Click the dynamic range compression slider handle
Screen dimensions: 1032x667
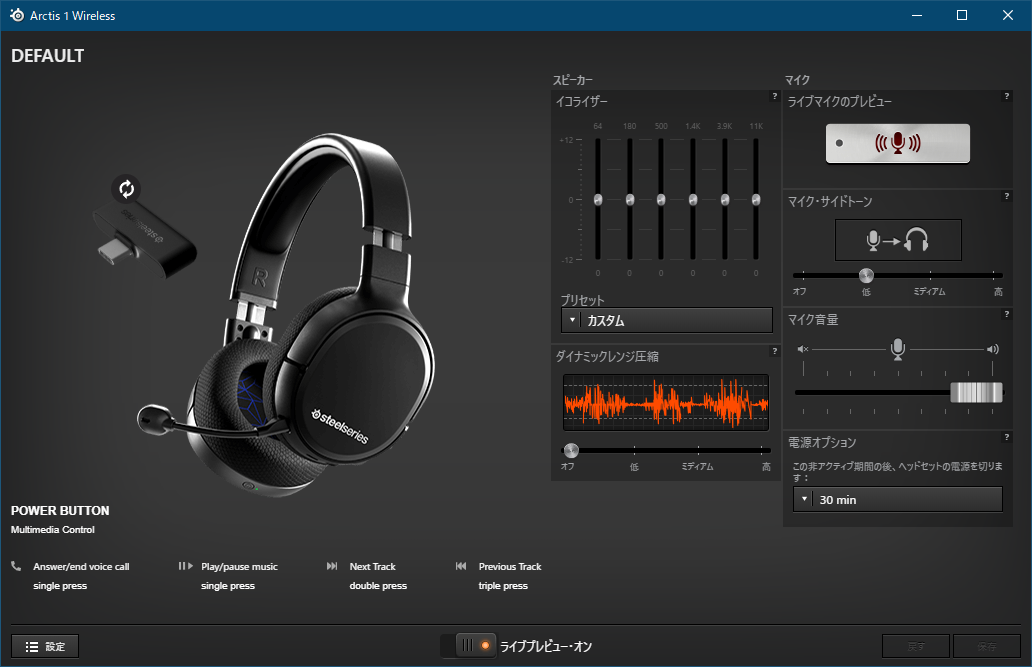click(571, 450)
